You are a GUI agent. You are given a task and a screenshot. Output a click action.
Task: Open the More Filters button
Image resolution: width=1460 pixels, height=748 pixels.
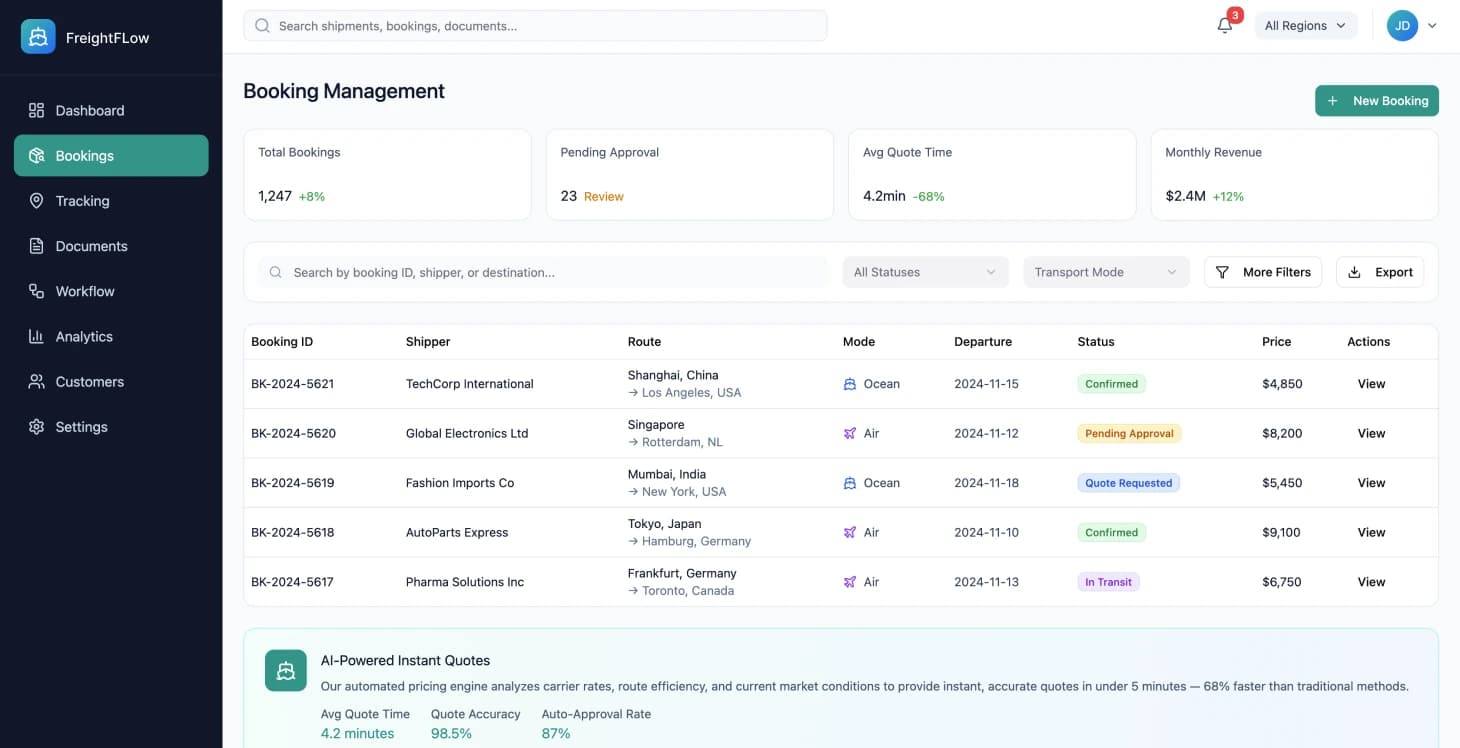click(x=1263, y=272)
